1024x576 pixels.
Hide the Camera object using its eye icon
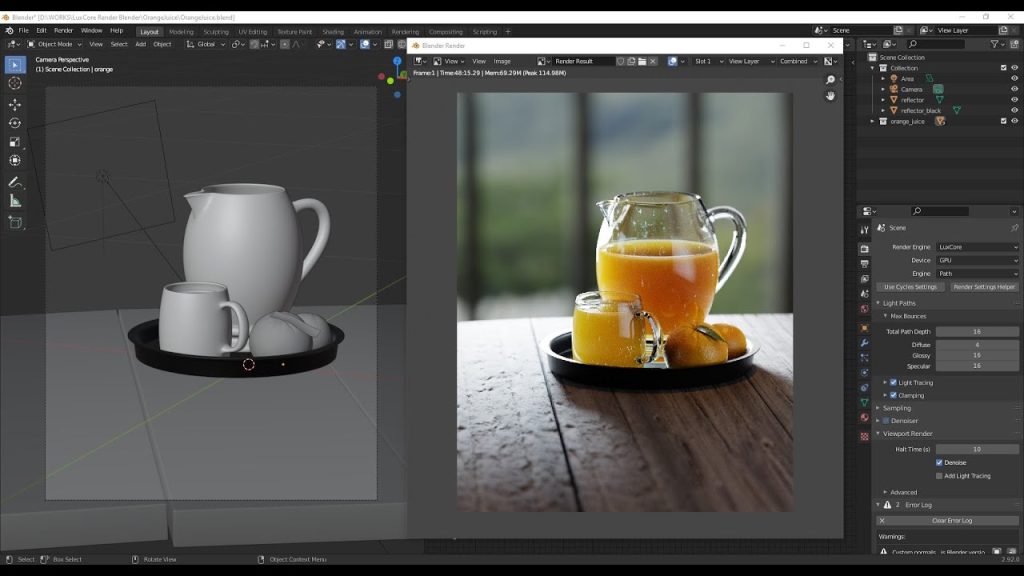(x=1014, y=89)
